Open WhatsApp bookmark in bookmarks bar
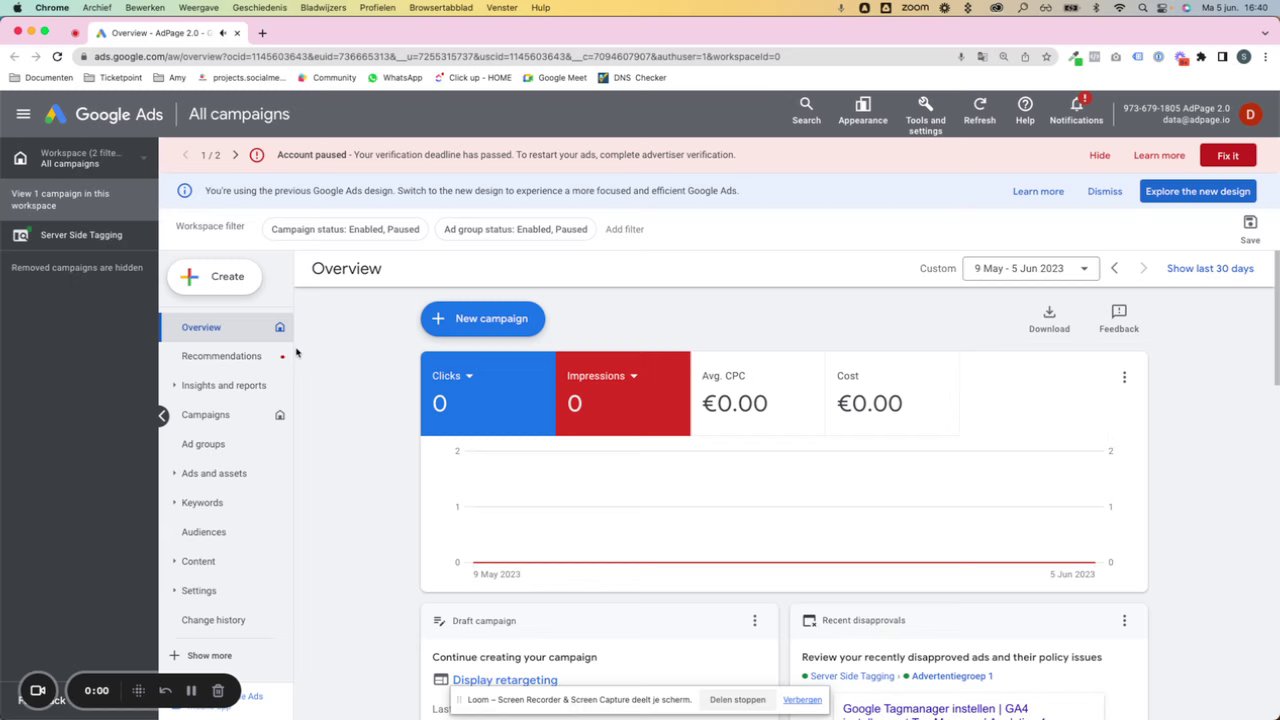Image resolution: width=1280 pixels, height=720 pixels. tap(395, 78)
